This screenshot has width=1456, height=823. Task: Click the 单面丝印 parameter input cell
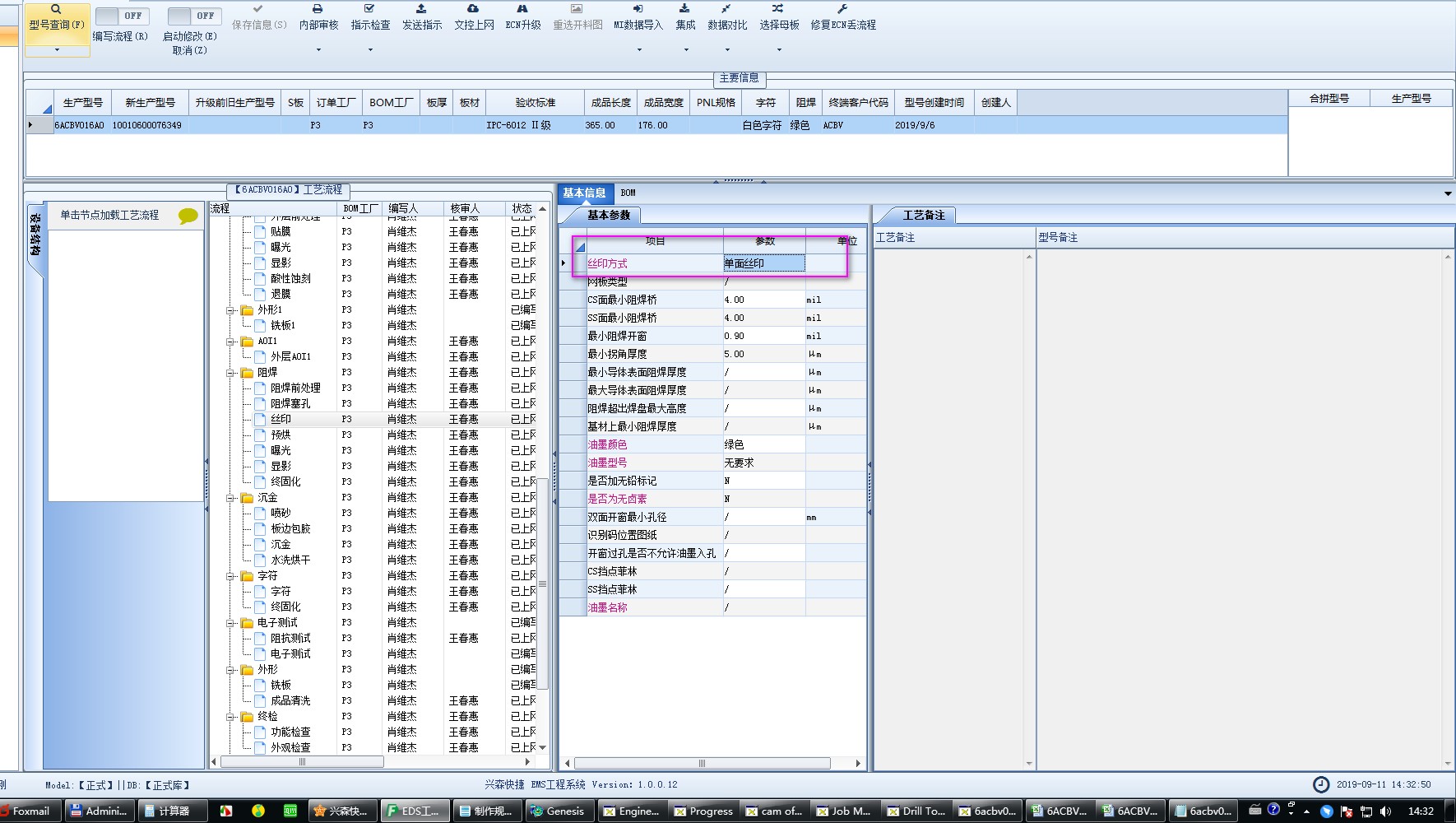coord(763,263)
